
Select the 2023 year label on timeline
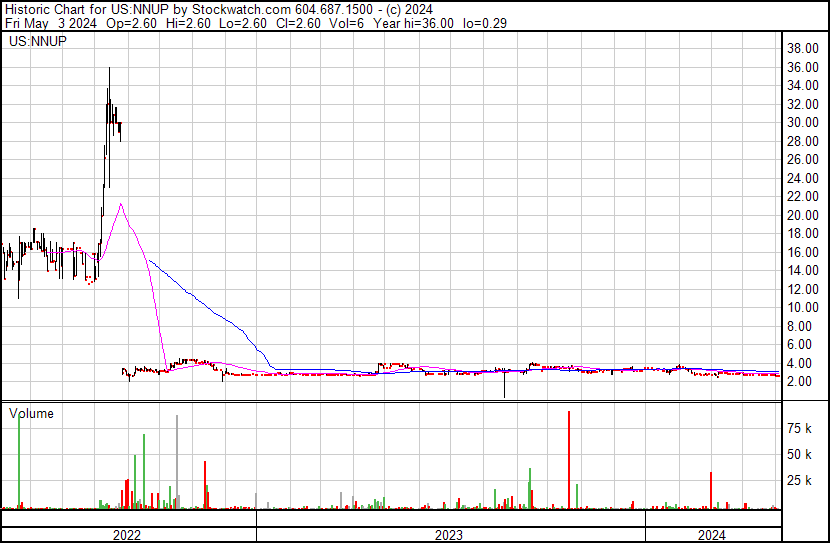click(x=450, y=534)
